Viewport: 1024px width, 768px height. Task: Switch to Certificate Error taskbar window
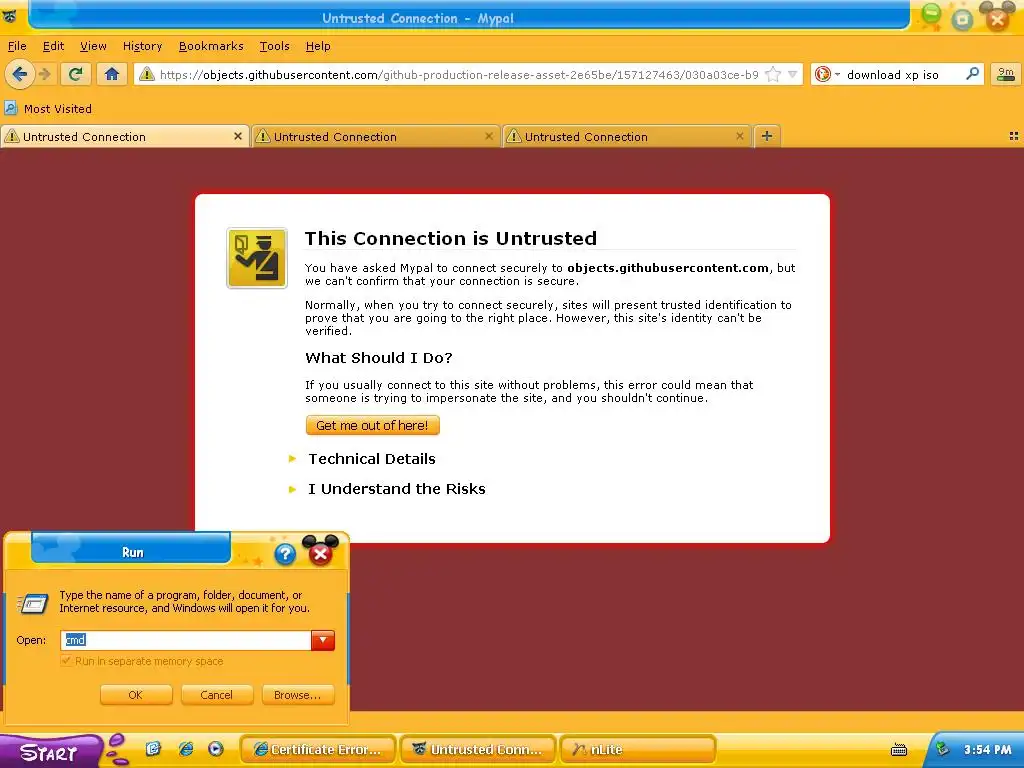[318, 749]
